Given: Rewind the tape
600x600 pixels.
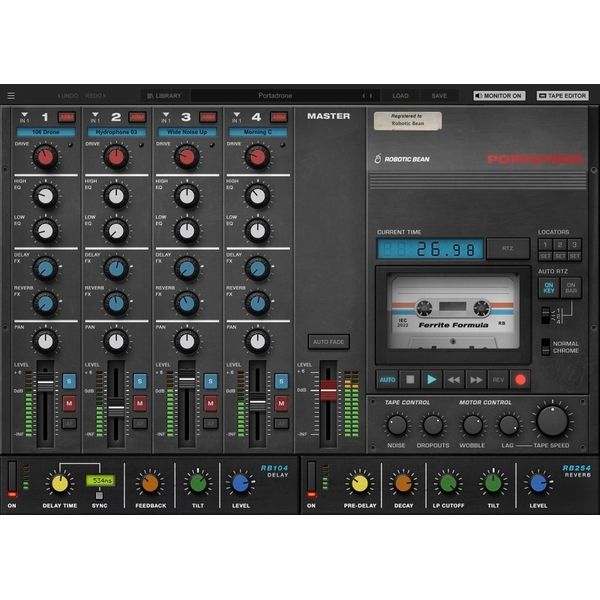Looking at the screenshot, I should [x=454, y=380].
